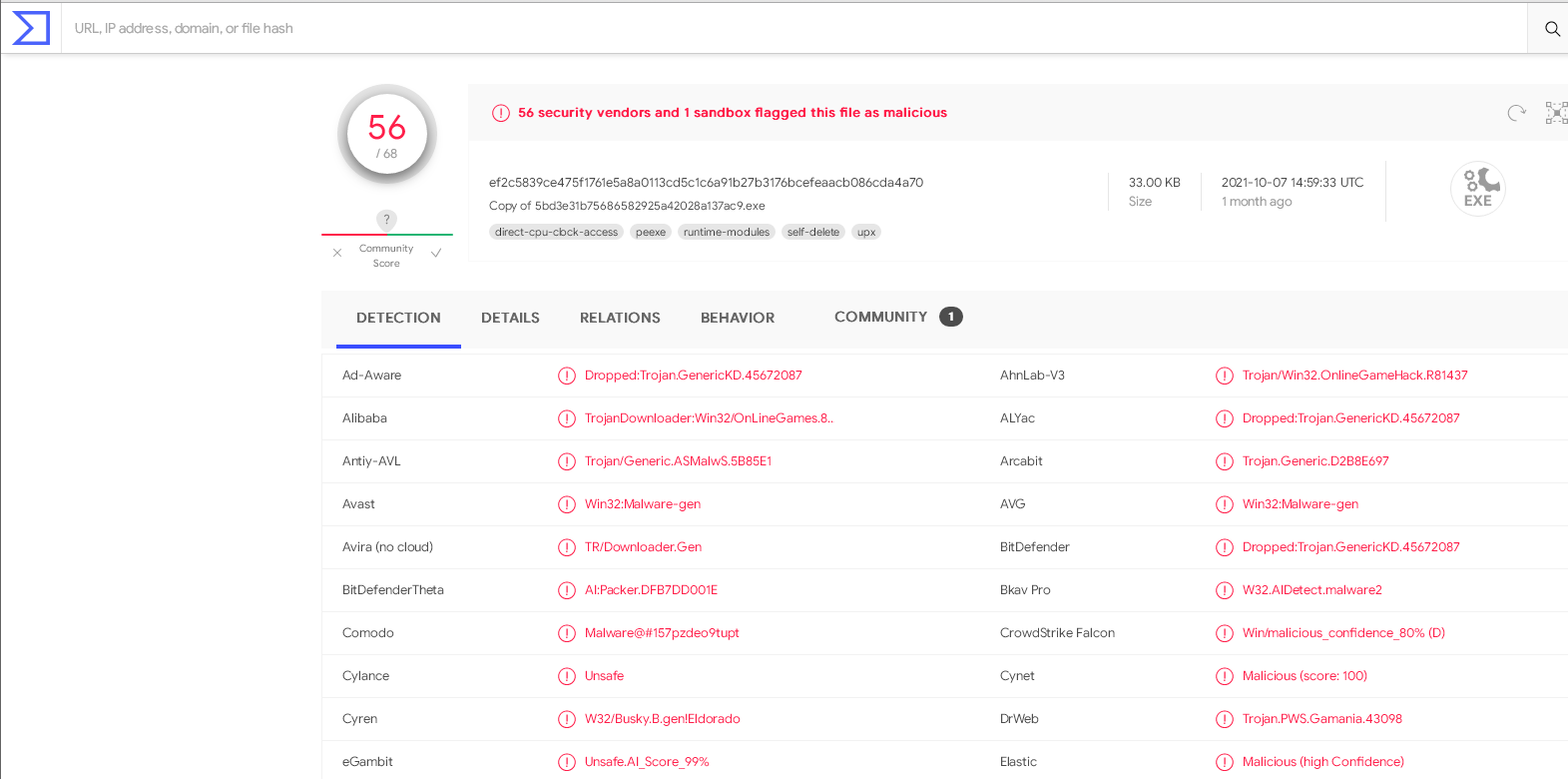The image size is (1568, 779).
Task: Click Trojan.PWS.Gamania.43098 result
Action: pyautogui.click(x=1322, y=719)
